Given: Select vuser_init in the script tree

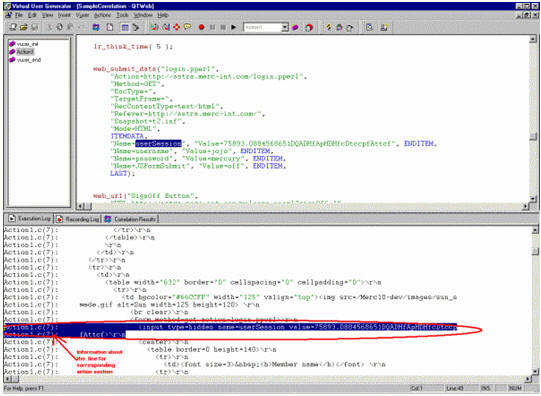Looking at the screenshot, I should (x=27, y=44).
